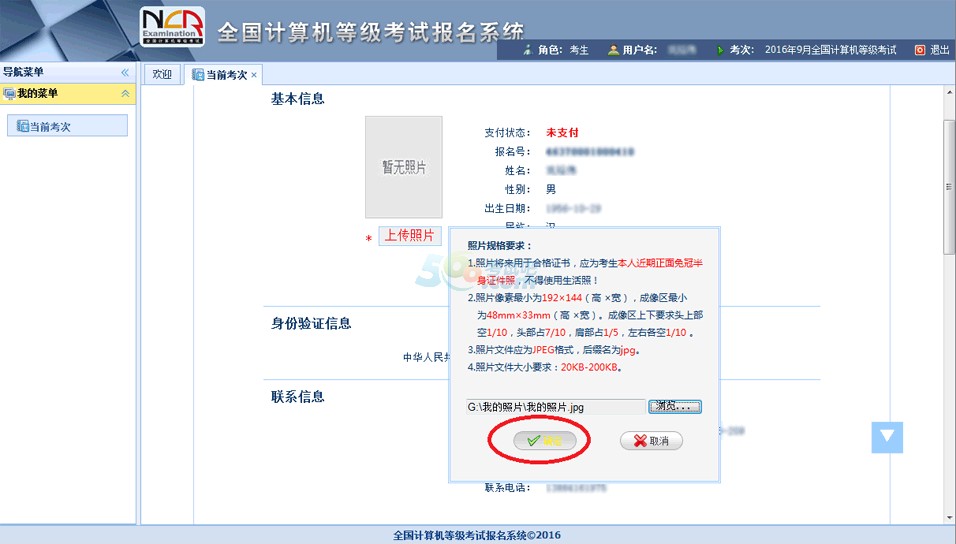Click the 上传照片 button
Image resolution: width=956 pixels, height=544 pixels.
(410, 235)
